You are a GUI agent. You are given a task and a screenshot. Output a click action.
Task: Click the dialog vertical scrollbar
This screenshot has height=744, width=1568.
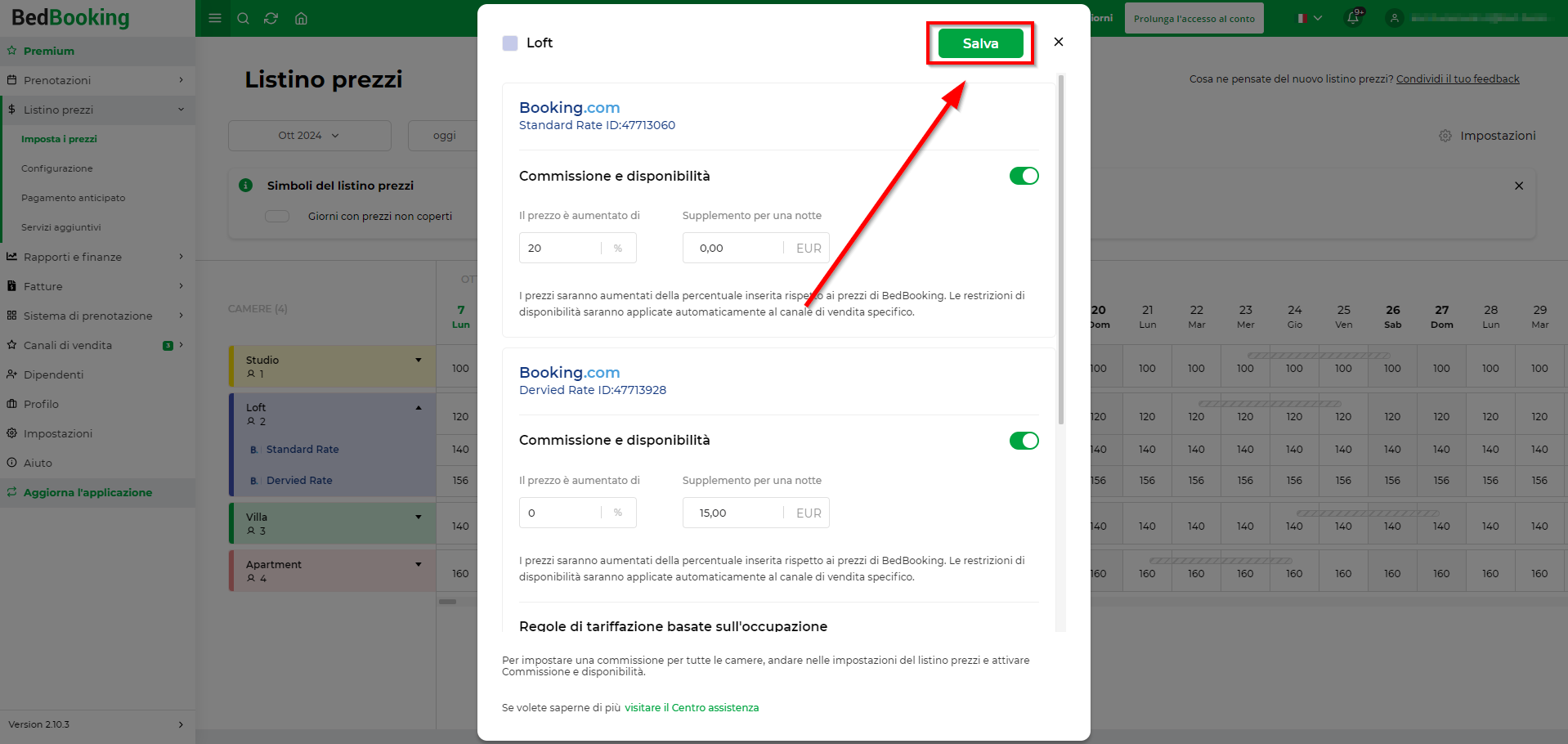click(x=1061, y=249)
